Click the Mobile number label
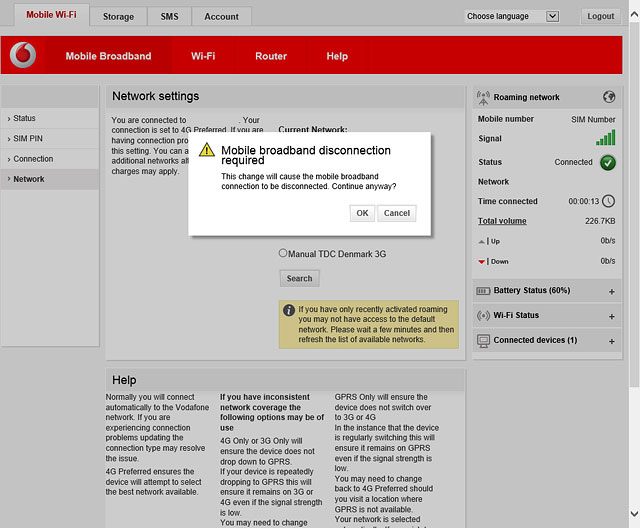640x528 pixels. point(506,119)
